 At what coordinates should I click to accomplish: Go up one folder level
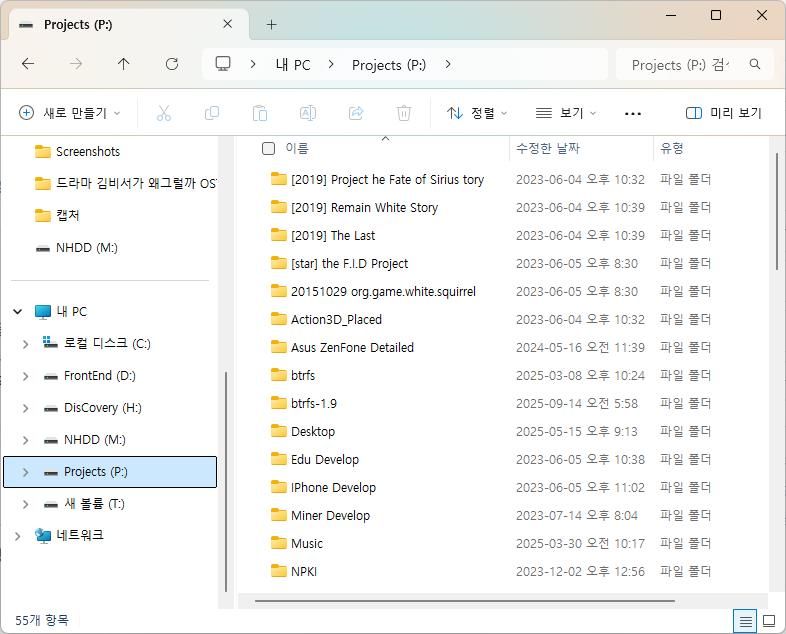[x=124, y=64]
